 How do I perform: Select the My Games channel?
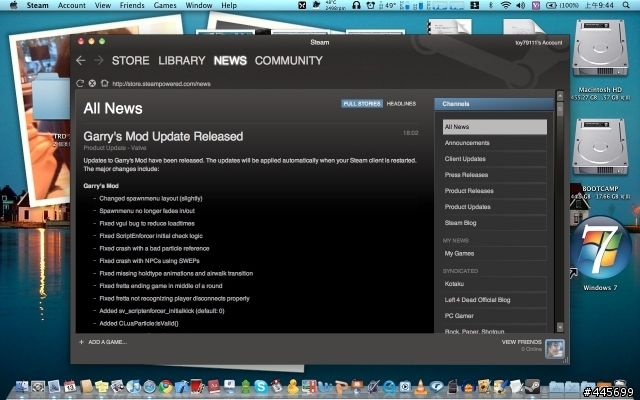pyautogui.click(x=495, y=253)
